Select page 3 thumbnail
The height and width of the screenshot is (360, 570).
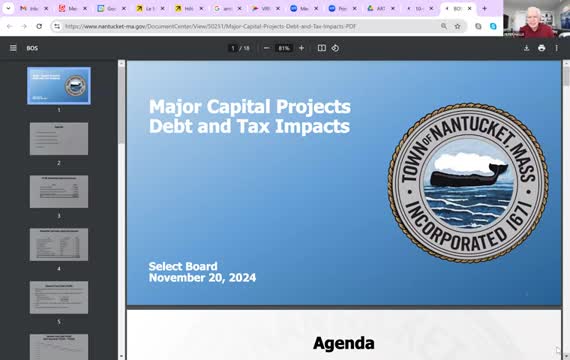(x=59, y=192)
